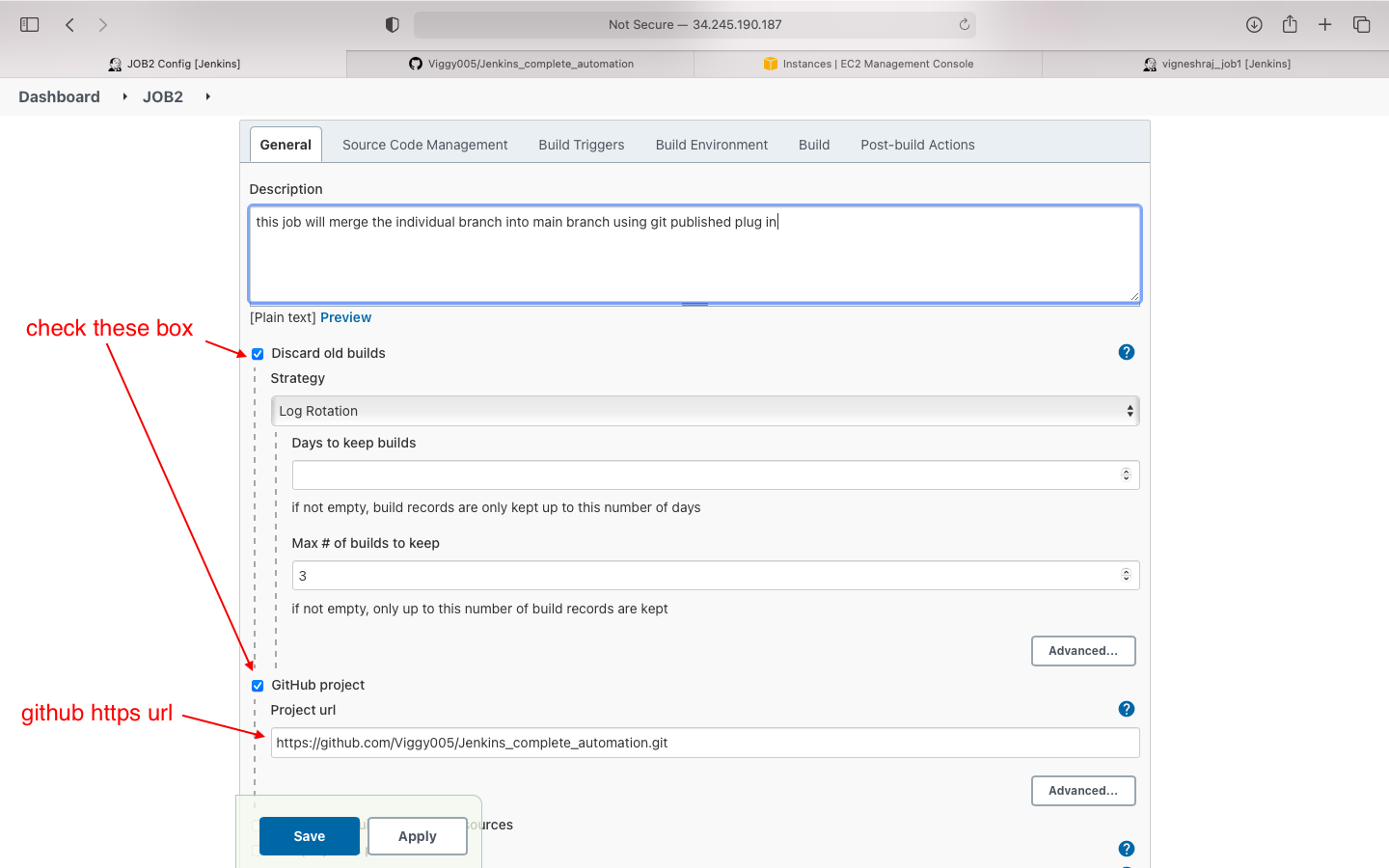This screenshot has width=1389, height=868.
Task: Open Strategy dropdown showing Log Rotation
Action: tap(705, 411)
